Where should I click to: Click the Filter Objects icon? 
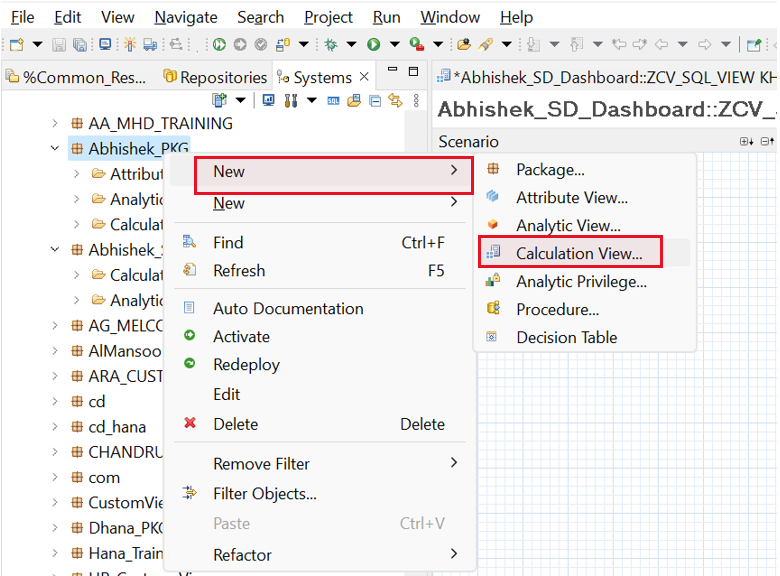190,493
